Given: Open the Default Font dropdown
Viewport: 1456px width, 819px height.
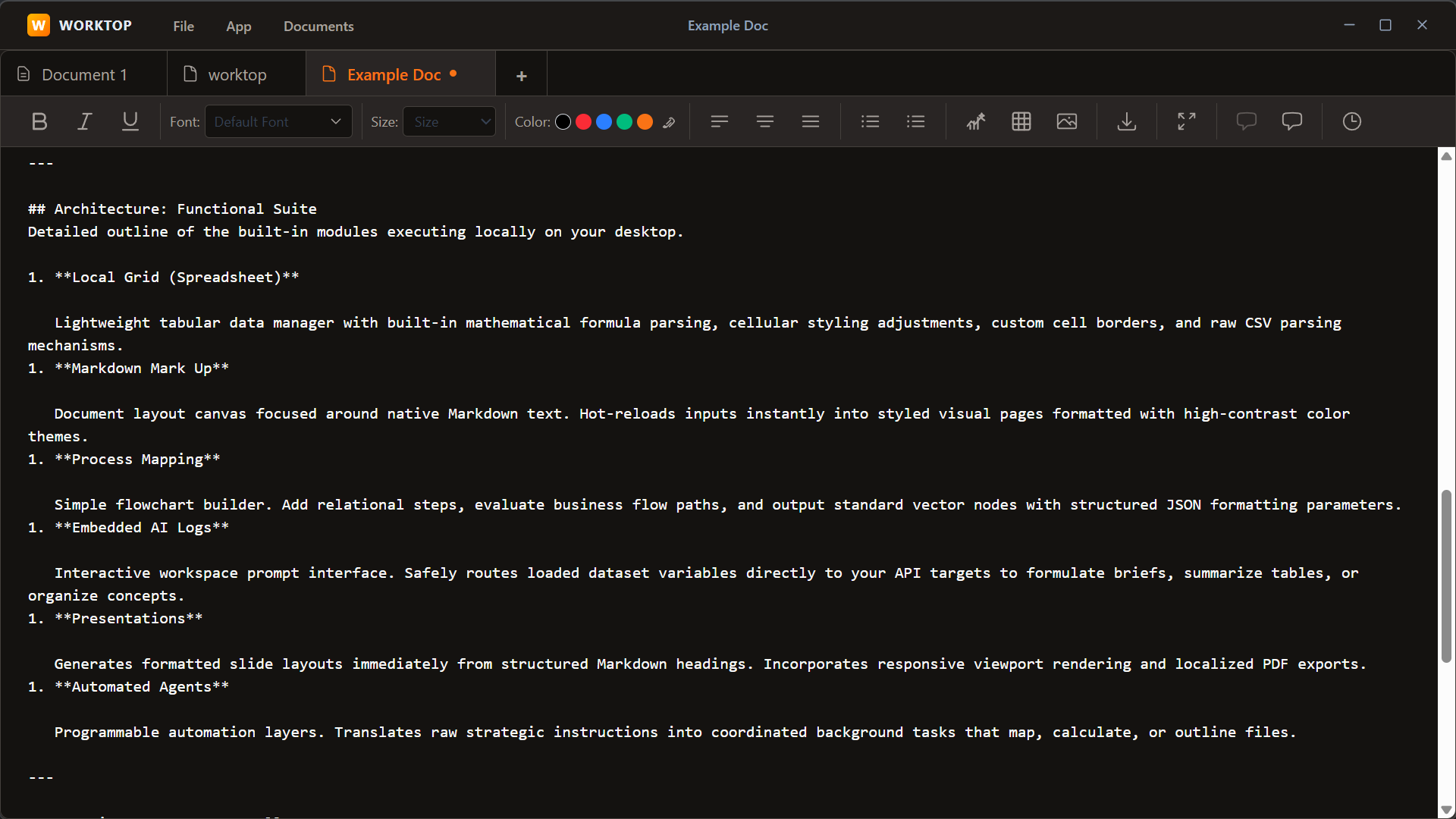Looking at the screenshot, I should click(x=278, y=121).
